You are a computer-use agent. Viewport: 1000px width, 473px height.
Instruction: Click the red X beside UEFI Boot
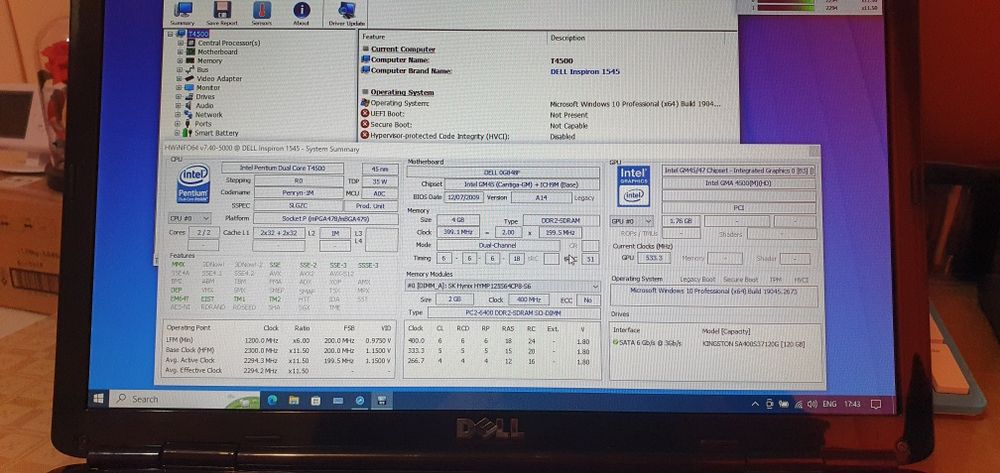tap(365, 114)
